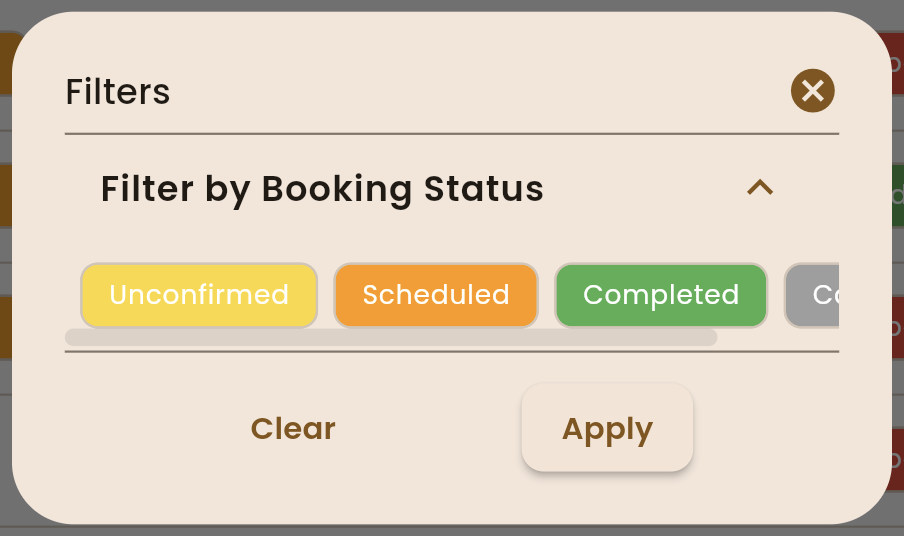Screen dimensions: 904x536
Task: Click the lowest red item at right edge
Action: [897, 458]
